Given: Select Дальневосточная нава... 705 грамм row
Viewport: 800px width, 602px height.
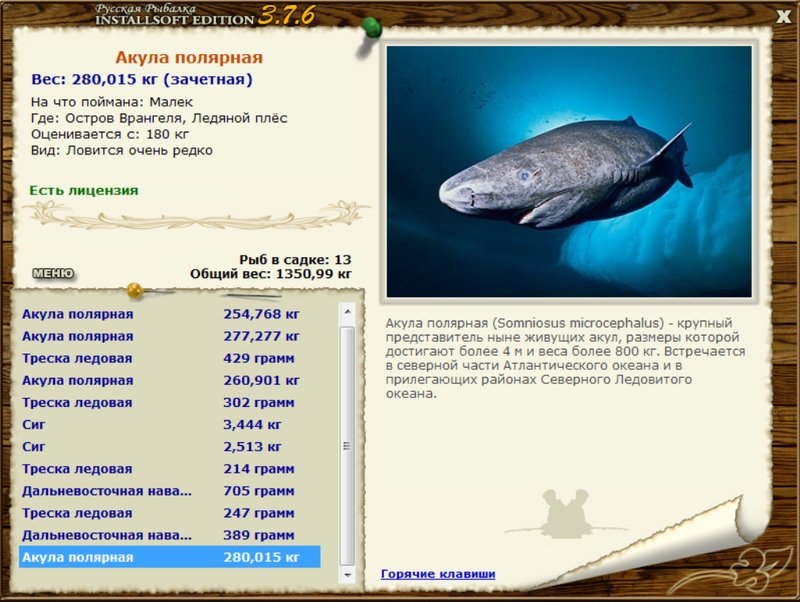Looking at the screenshot, I should (x=169, y=491).
